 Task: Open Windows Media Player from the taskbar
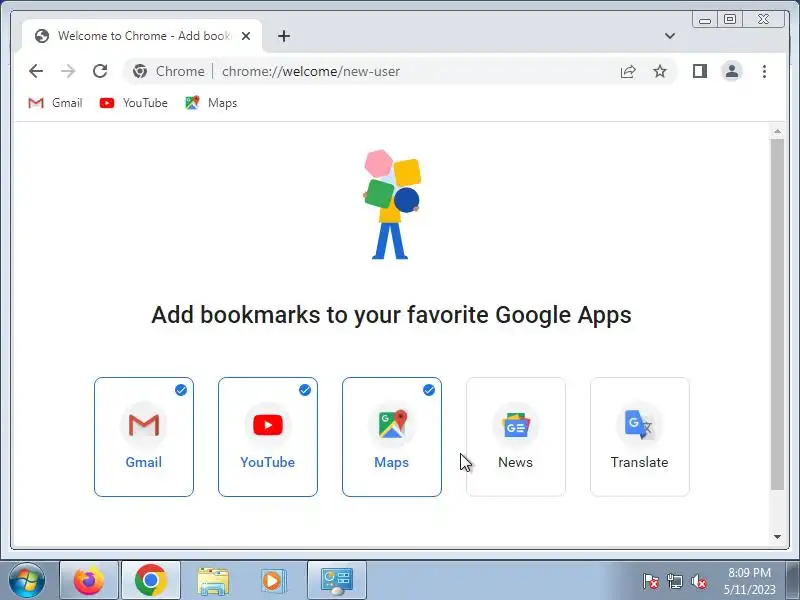(x=274, y=581)
